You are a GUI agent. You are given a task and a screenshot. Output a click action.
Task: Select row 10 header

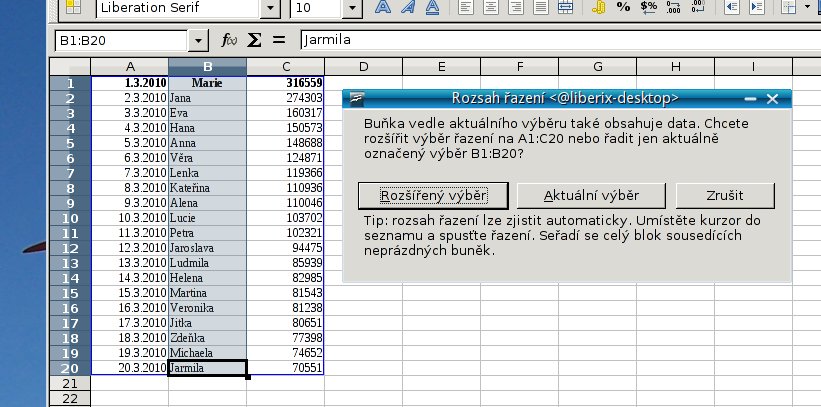pos(70,218)
